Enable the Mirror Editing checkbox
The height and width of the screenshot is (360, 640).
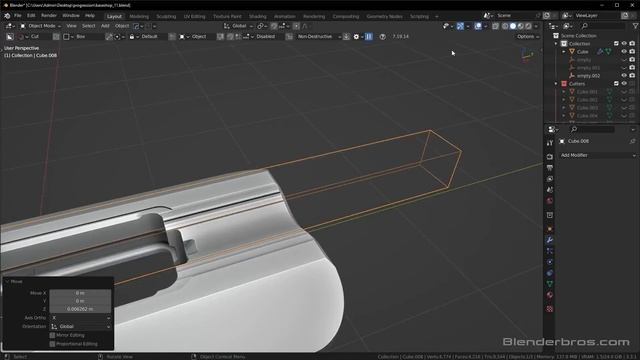coord(52,335)
